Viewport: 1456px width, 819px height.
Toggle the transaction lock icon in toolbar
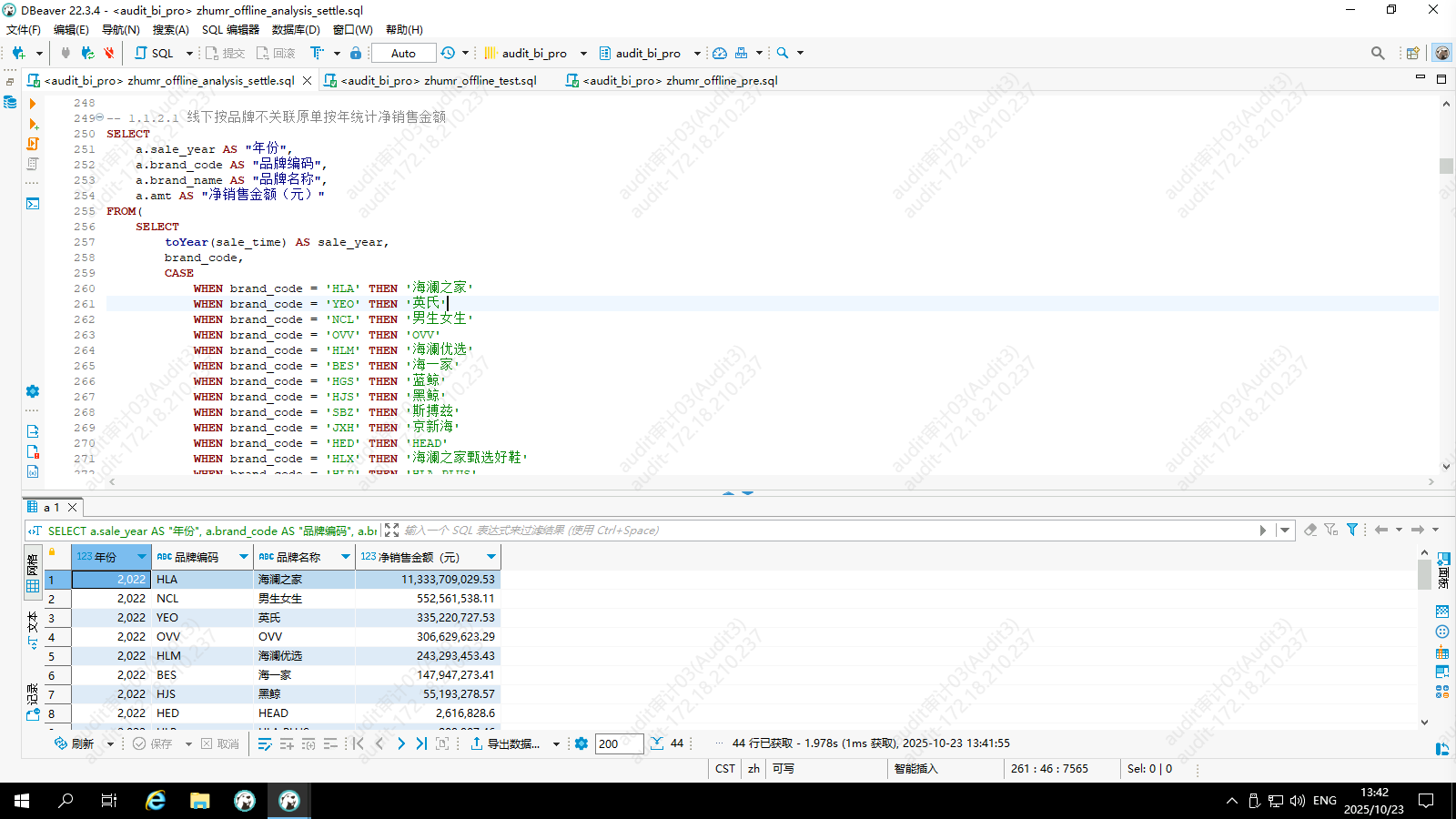pyautogui.click(x=356, y=53)
